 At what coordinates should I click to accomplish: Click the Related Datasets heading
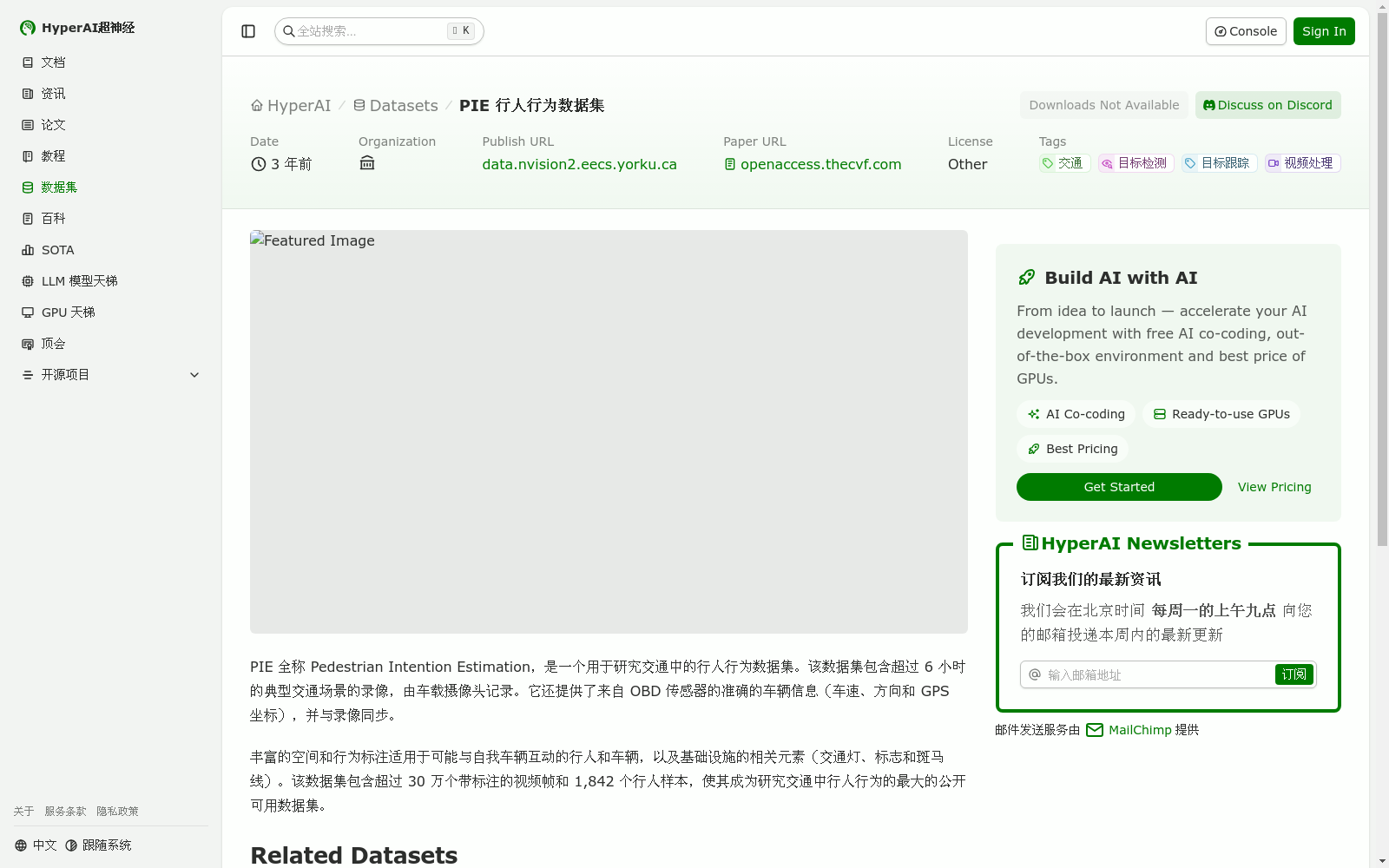(x=353, y=855)
